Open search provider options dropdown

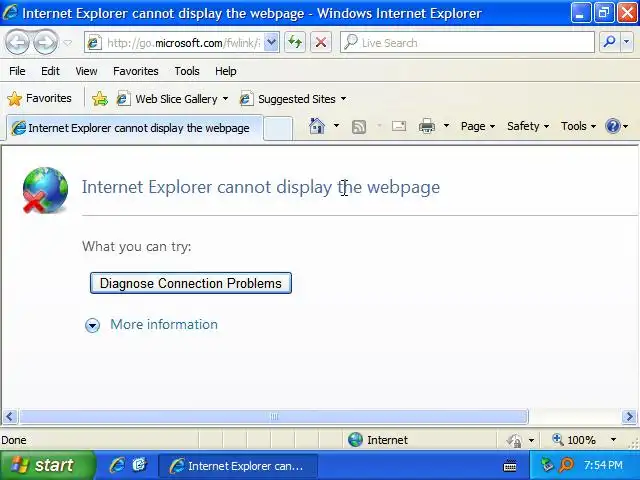click(627, 42)
